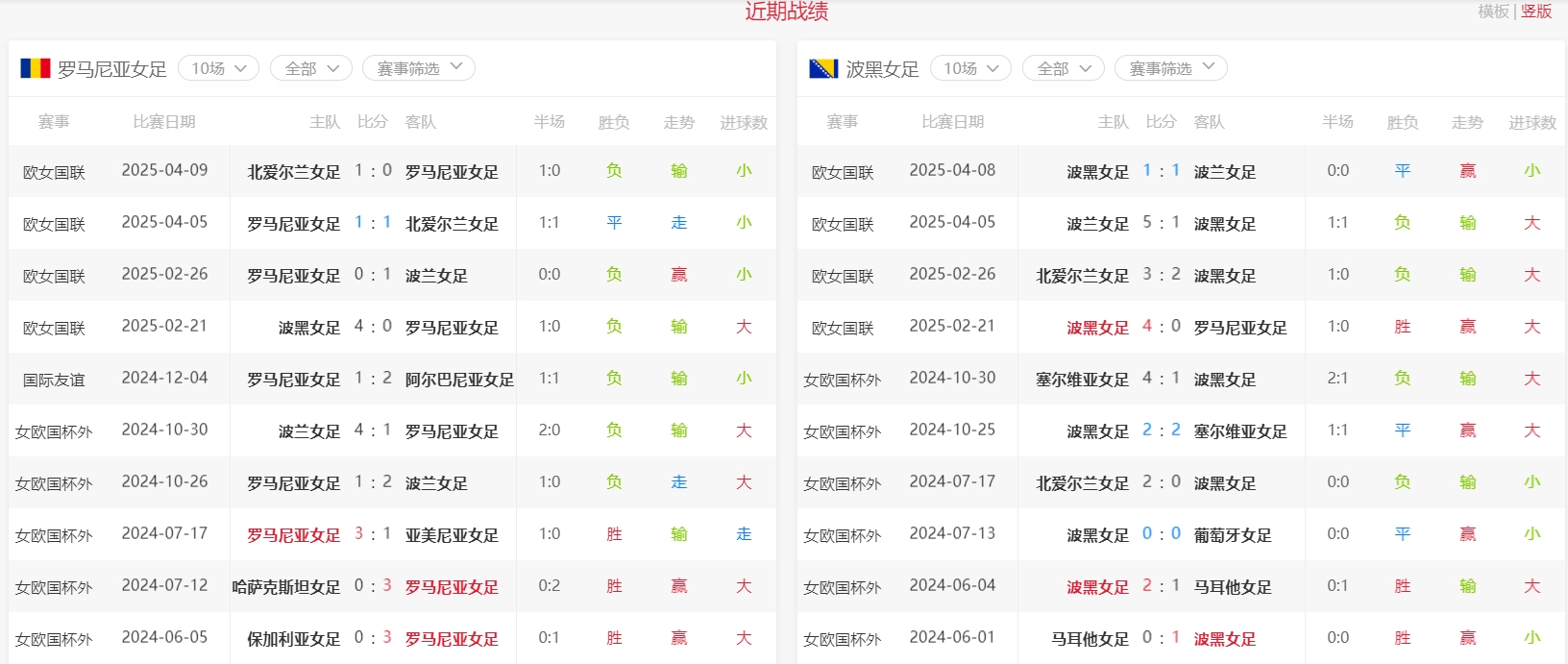
Task: Open Bosnia's 10场 match count dropdown
Action: coord(970,68)
